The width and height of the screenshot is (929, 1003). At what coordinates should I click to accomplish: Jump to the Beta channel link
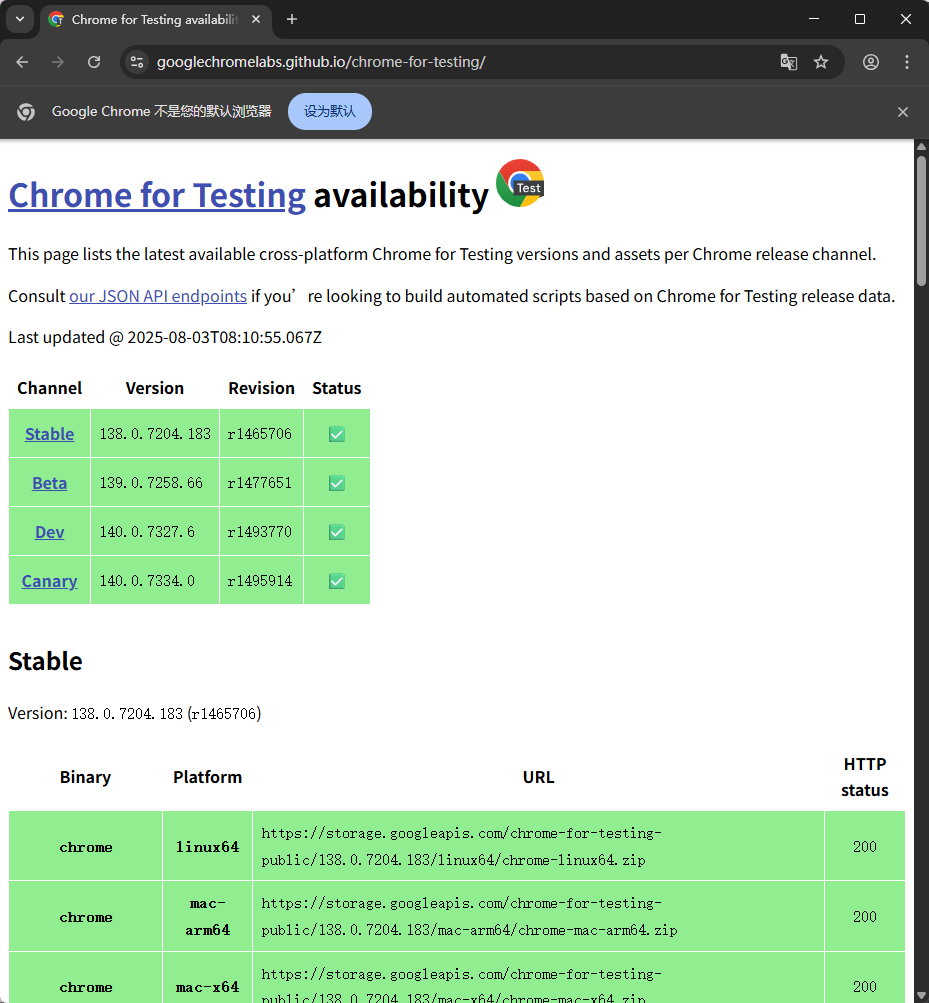click(49, 483)
